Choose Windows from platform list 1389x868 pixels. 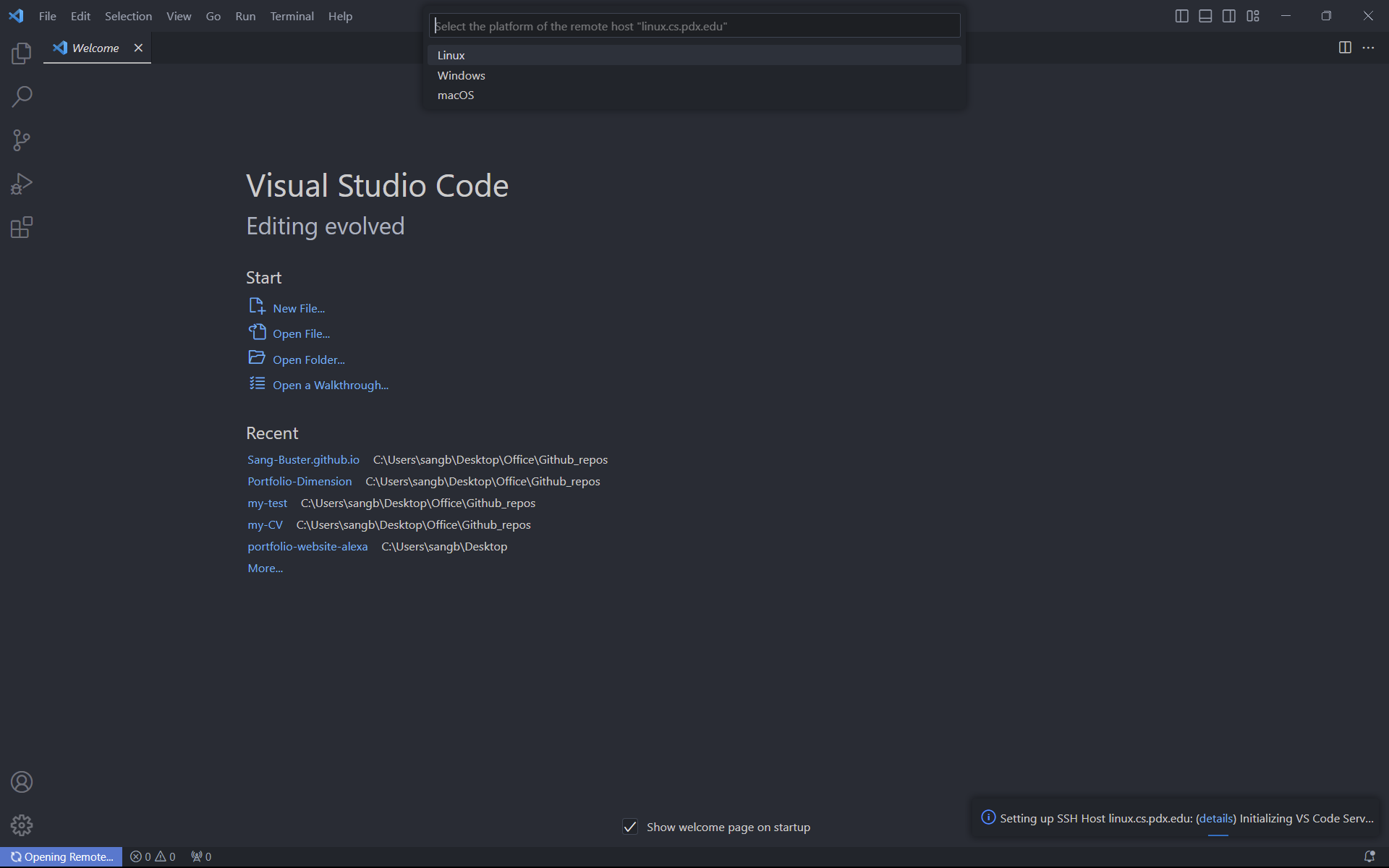tap(462, 75)
